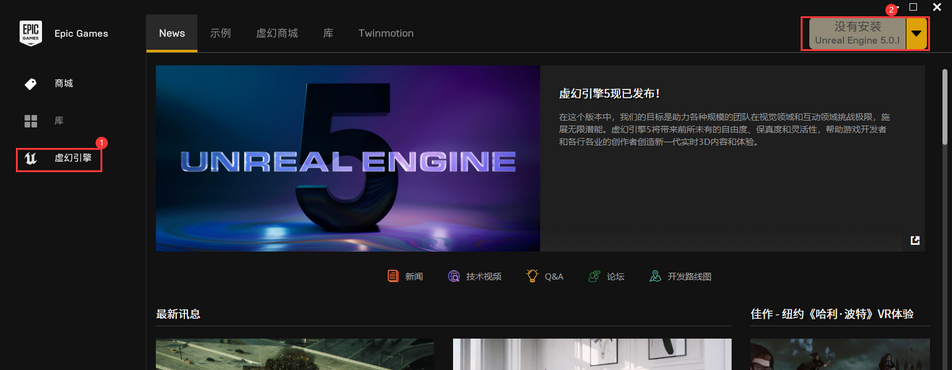Expand the yellow engine version dropdown arrow
The image size is (952, 370).
[916, 33]
